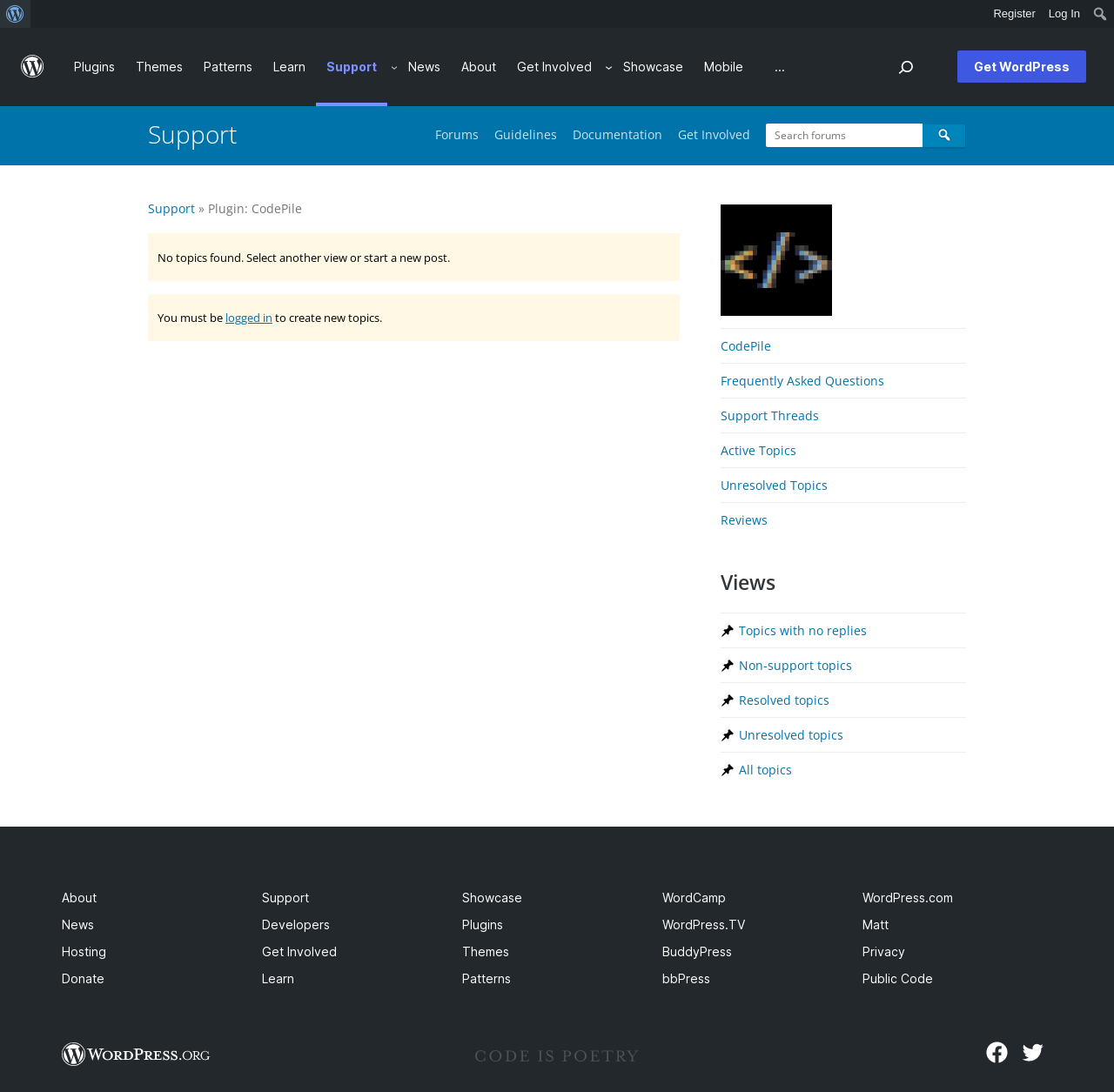The width and height of the screenshot is (1114, 1092).
Task: Open Themes in main navigation
Action: [159, 67]
